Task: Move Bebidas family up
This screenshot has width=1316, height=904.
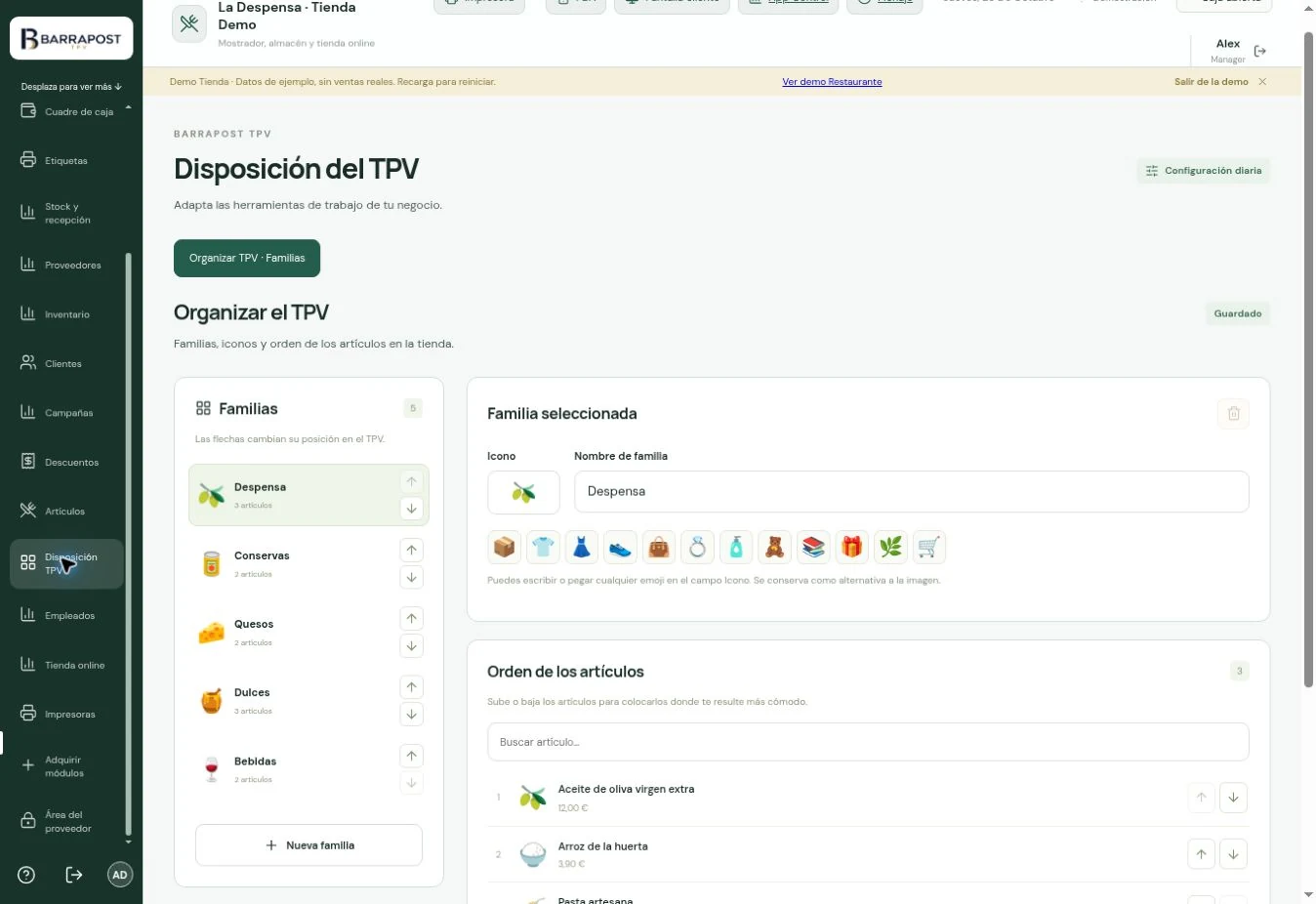Action: pos(412,756)
